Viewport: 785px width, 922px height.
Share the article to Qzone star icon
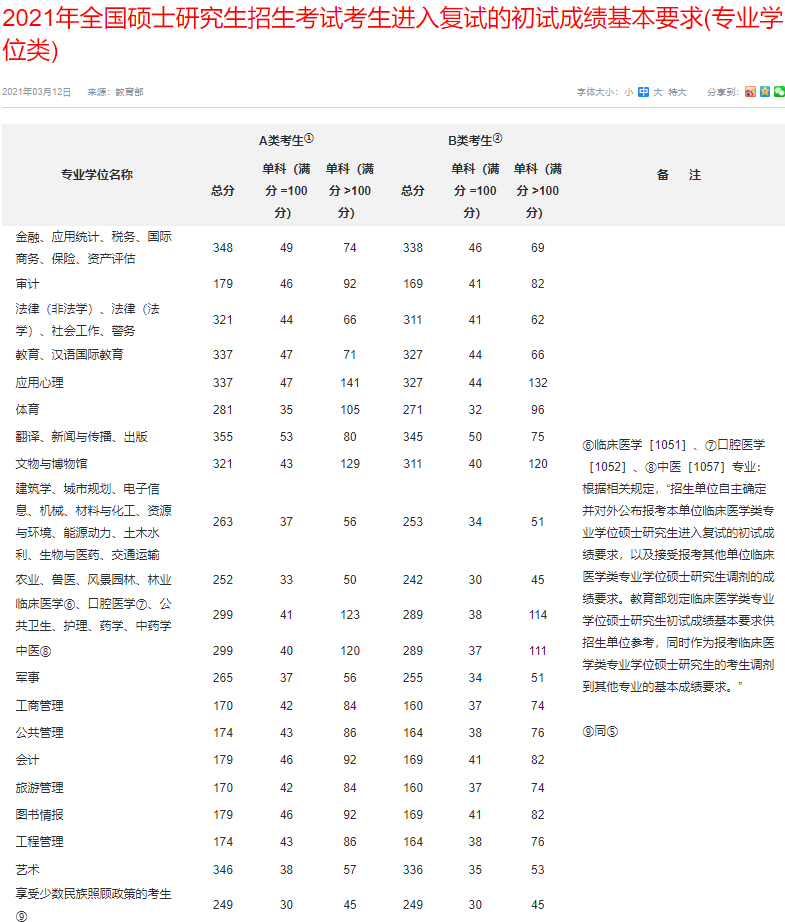(764, 92)
